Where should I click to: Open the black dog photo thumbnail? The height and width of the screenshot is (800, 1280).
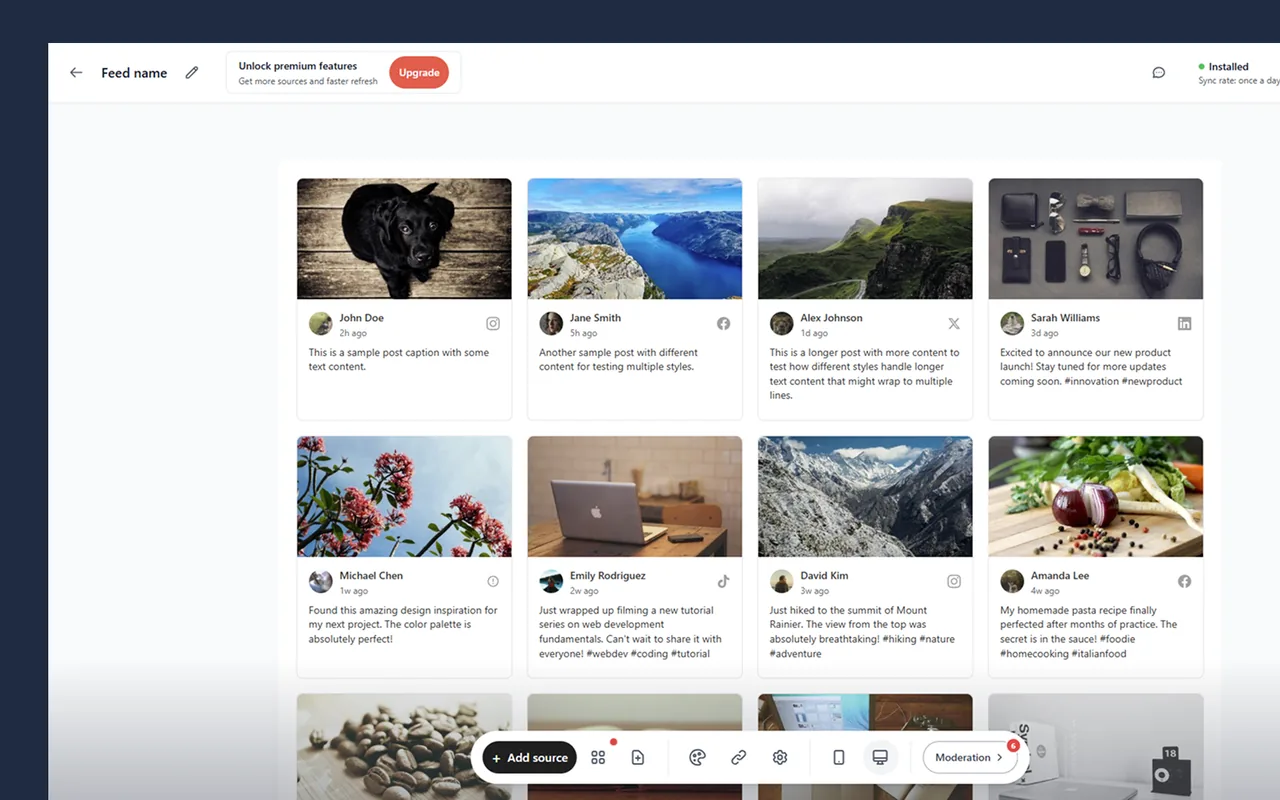tap(404, 239)
